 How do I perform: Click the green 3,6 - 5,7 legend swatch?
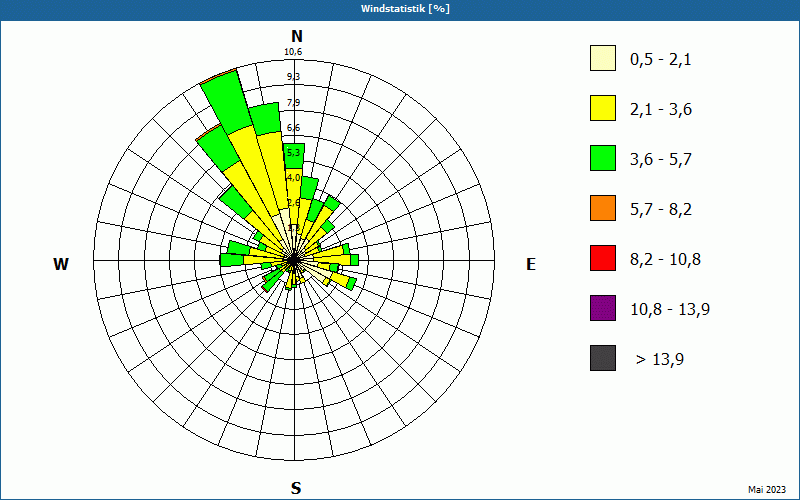pos(603,158)
